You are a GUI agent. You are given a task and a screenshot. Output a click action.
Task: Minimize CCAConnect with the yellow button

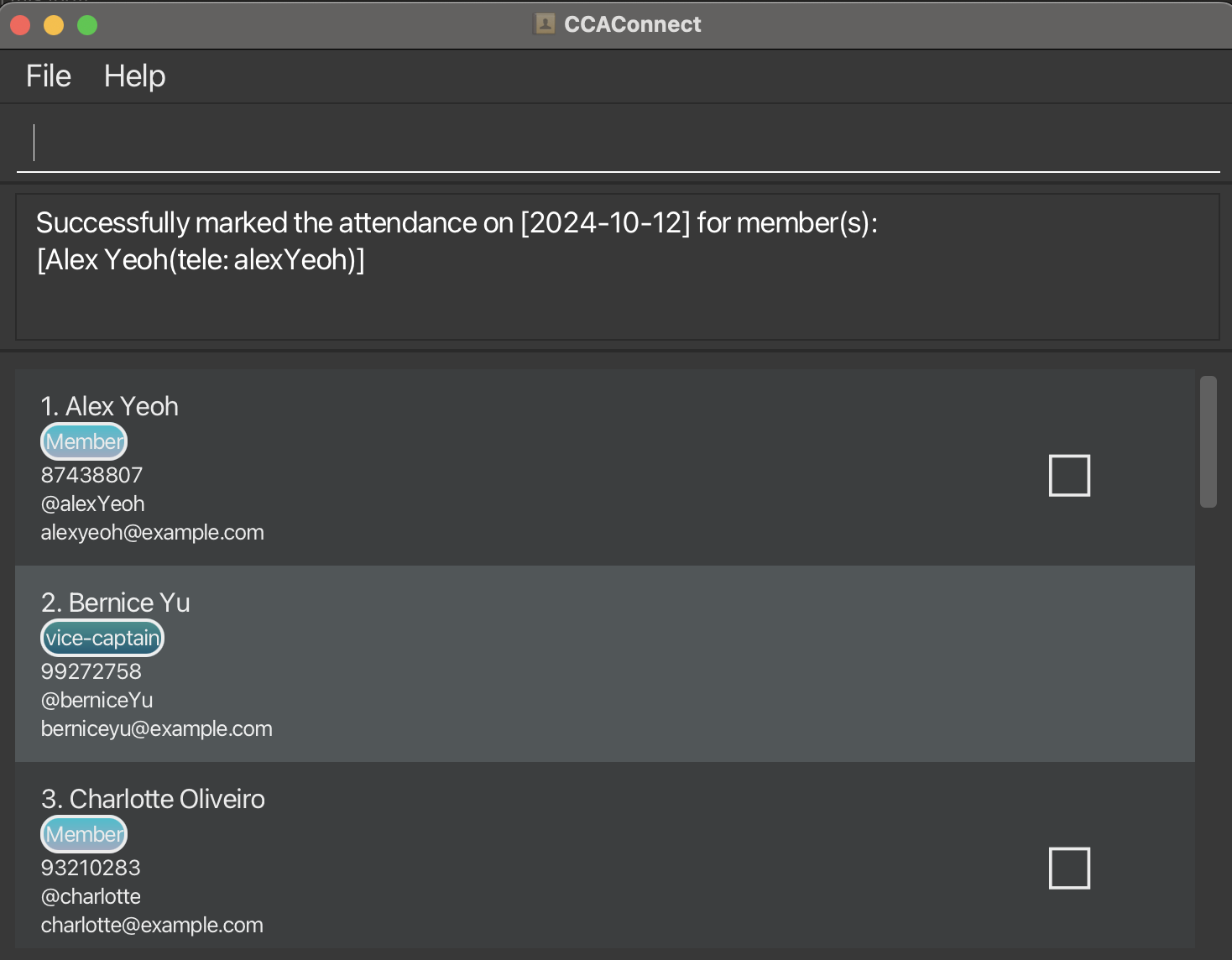54,25
